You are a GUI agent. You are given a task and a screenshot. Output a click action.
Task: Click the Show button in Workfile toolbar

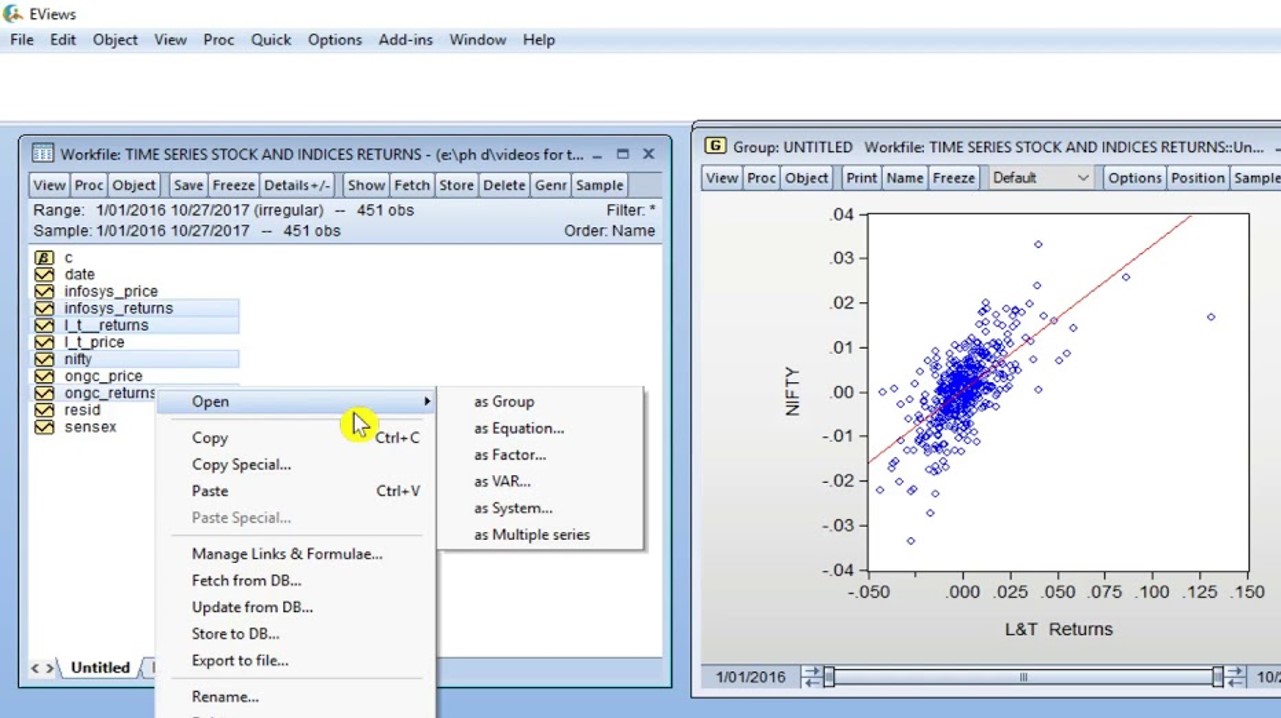click(366, 185)
